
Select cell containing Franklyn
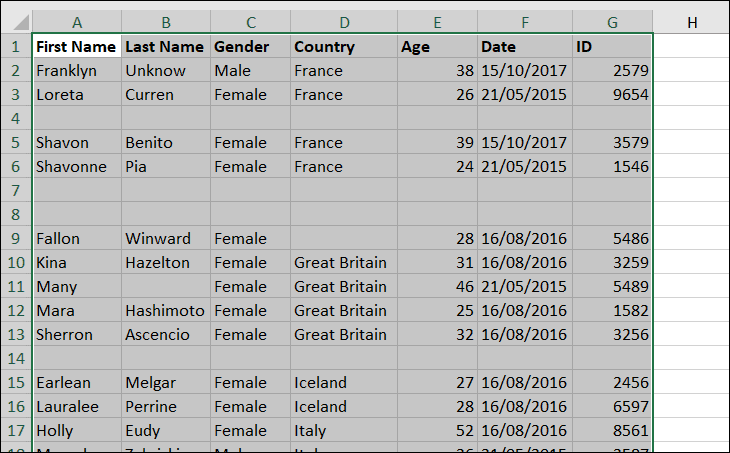pos(77,70)
